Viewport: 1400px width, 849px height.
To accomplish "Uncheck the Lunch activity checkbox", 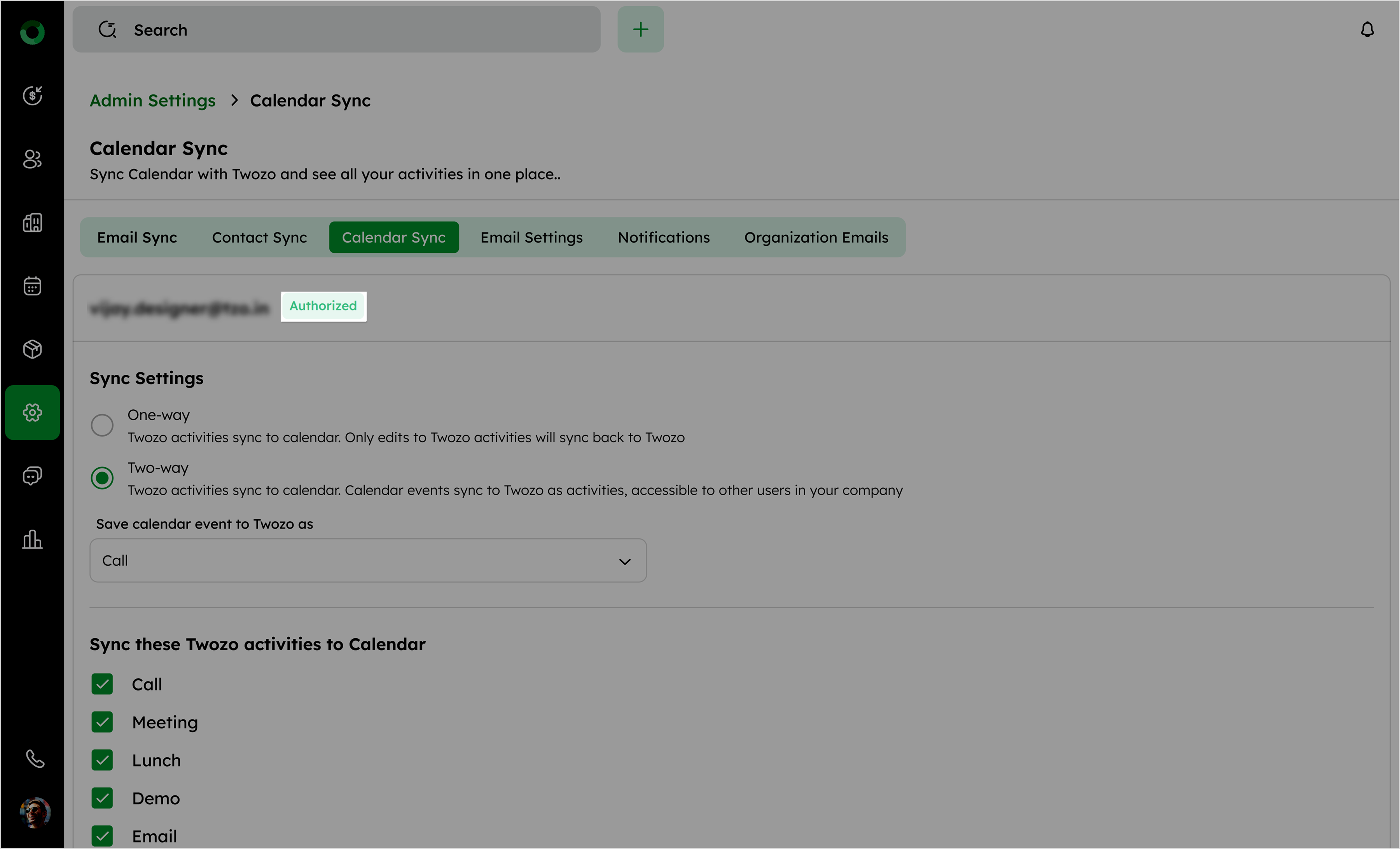I will pyautogui.click(x=102, y=760).
